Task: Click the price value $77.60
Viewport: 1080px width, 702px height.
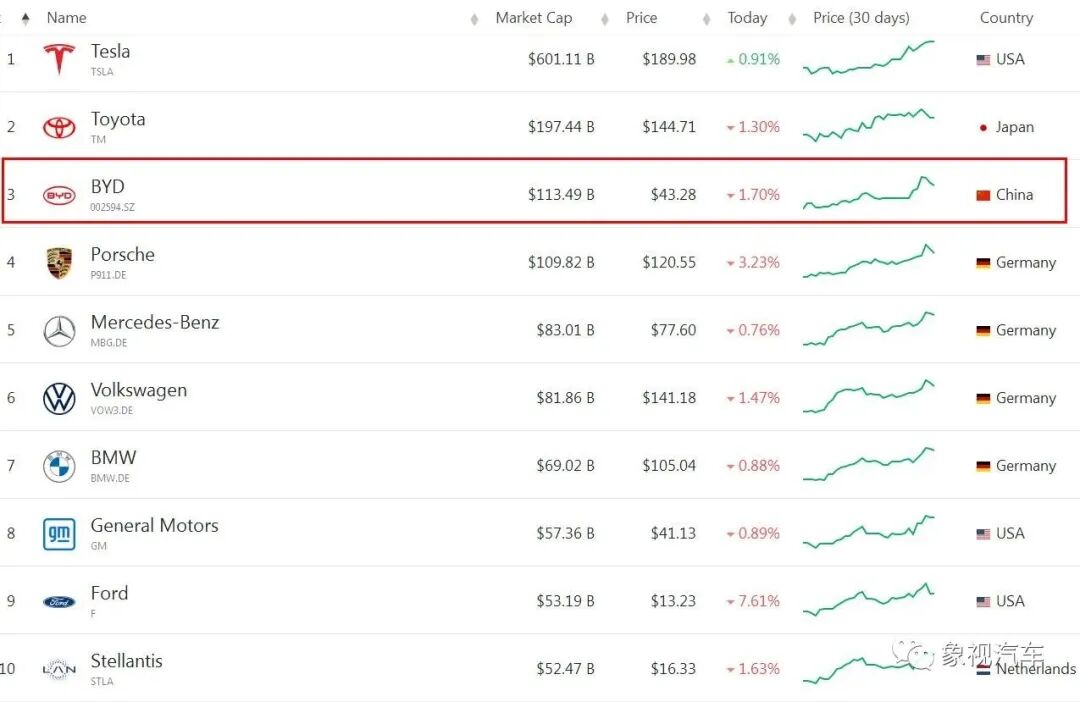Action: (x=673, y=331)
